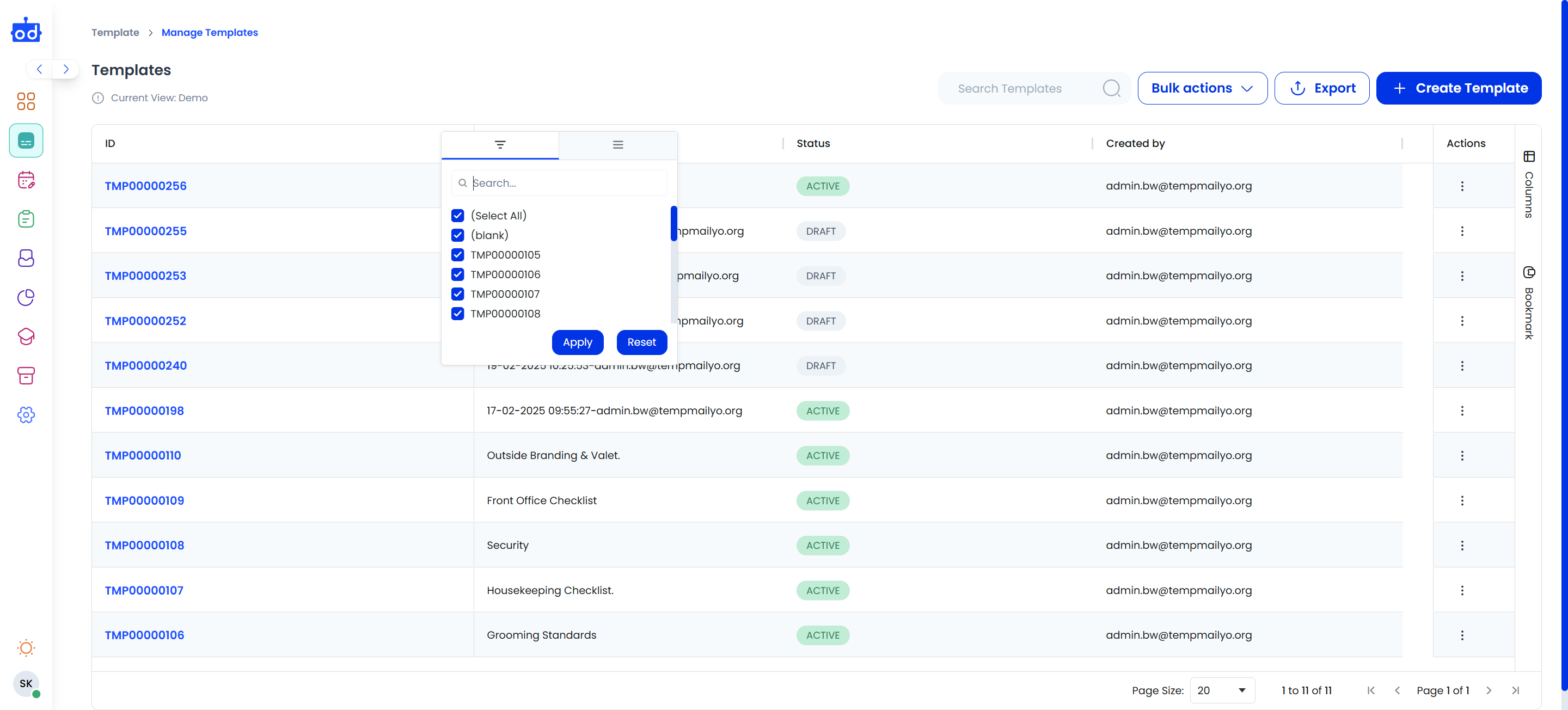
Task: Uncheck TMP00000106 in filter list
Action: tap(458, 274)
